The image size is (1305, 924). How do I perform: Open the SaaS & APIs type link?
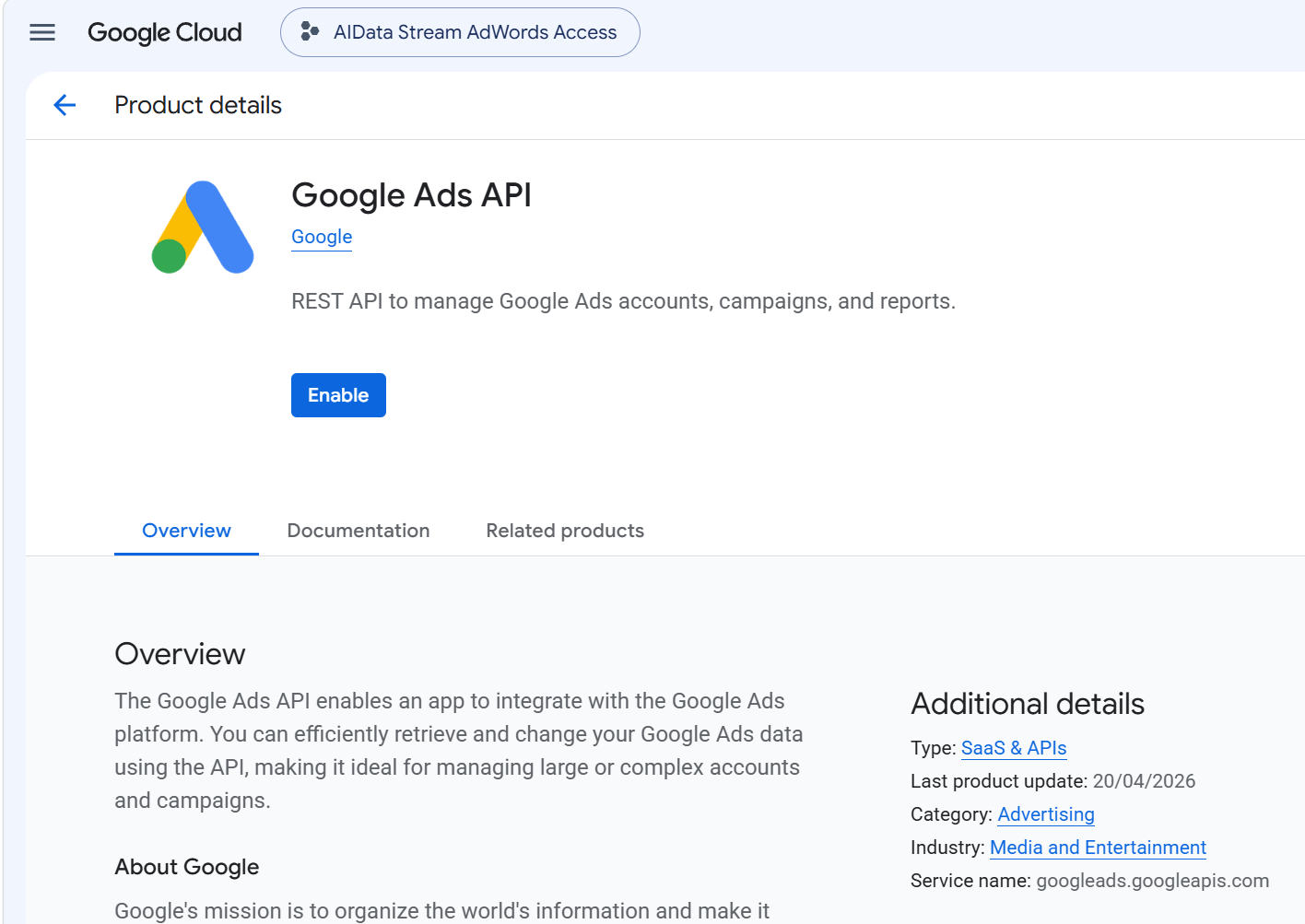[x=1014, y=748]
